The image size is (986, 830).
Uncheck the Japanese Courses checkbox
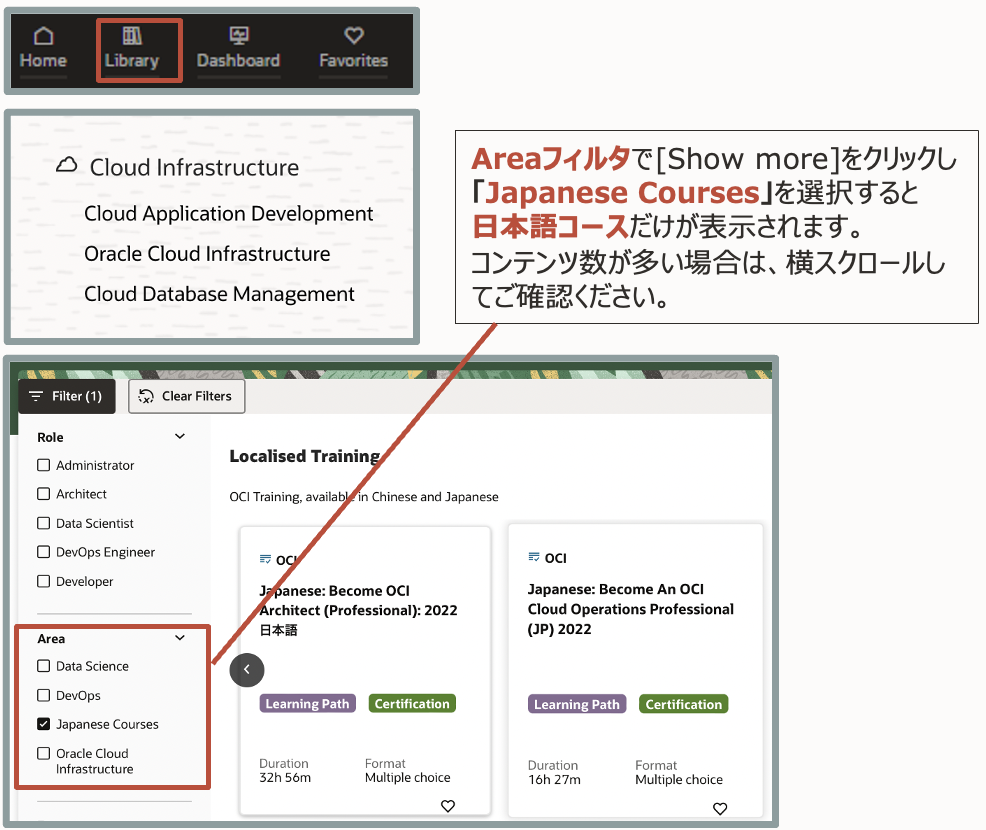[43, 724]
